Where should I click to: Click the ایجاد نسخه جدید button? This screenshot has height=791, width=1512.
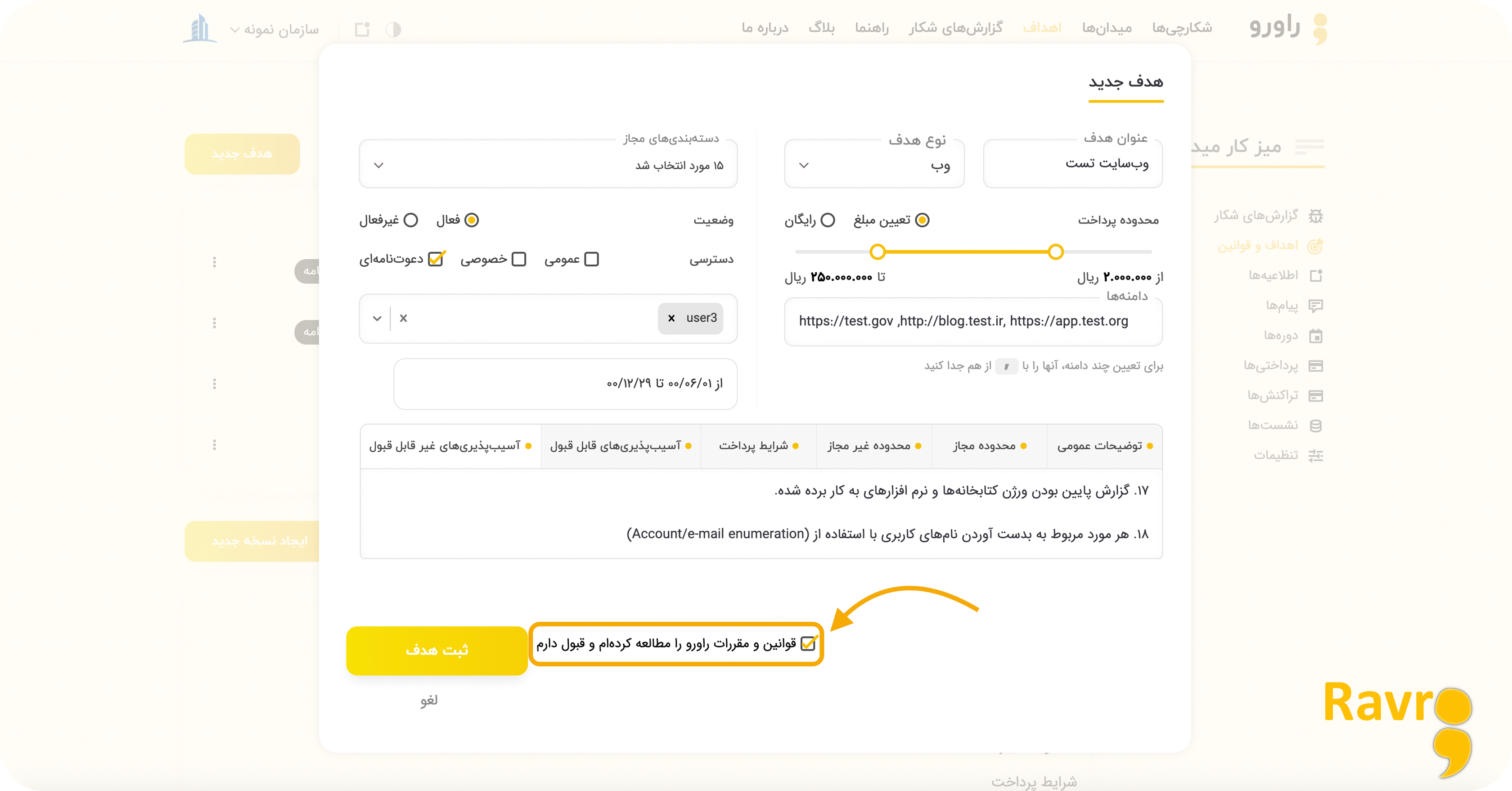(252, 541)
